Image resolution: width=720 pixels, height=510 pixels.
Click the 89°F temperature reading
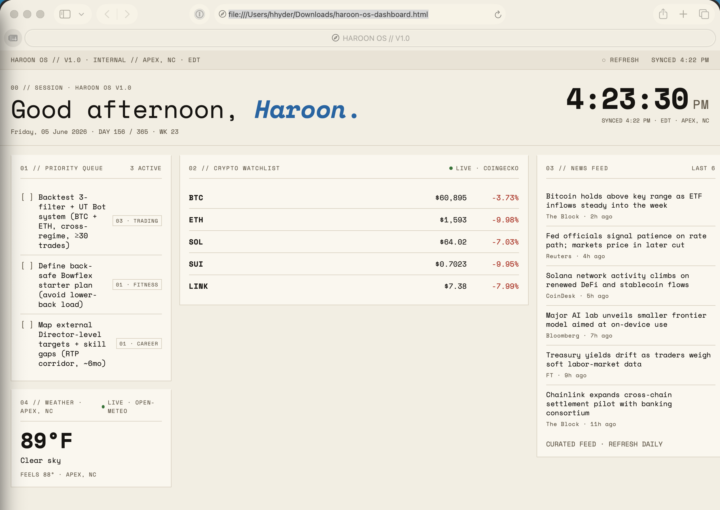pos(46,441)
